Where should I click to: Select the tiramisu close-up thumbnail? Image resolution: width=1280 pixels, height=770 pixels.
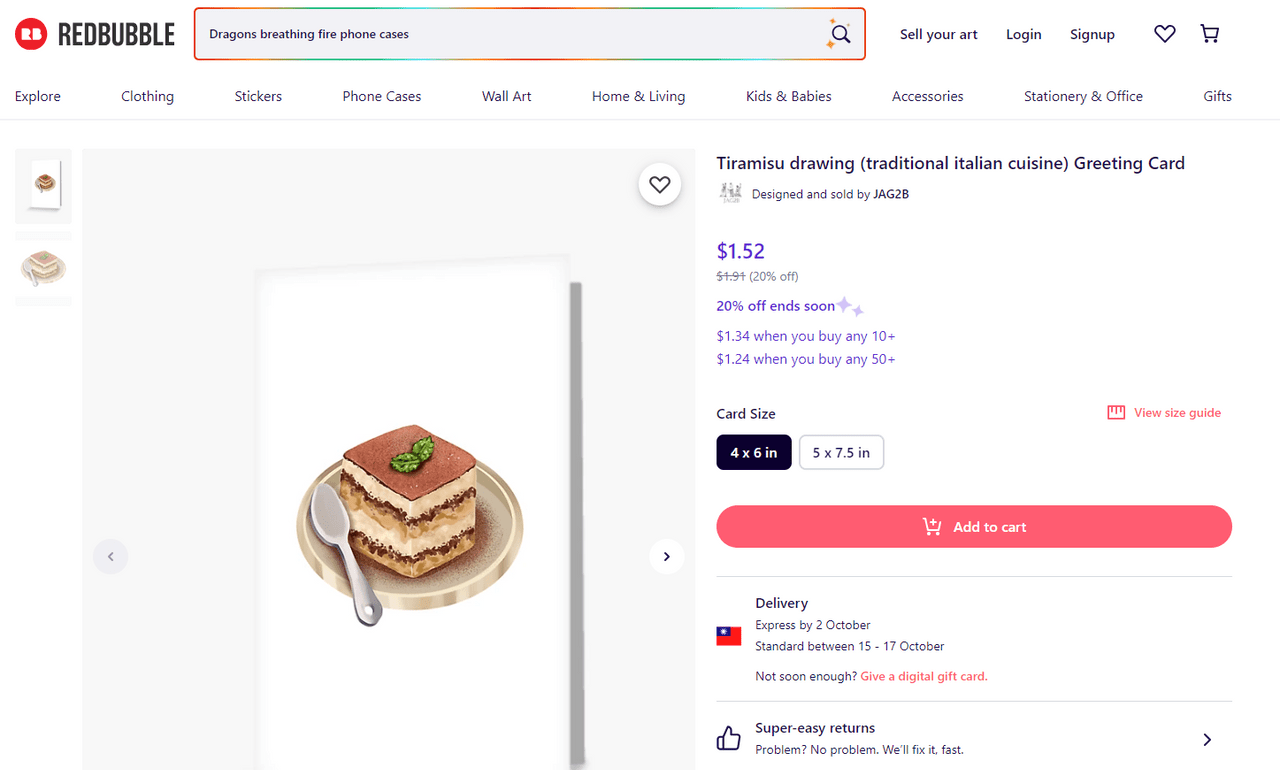pos(43,268)
